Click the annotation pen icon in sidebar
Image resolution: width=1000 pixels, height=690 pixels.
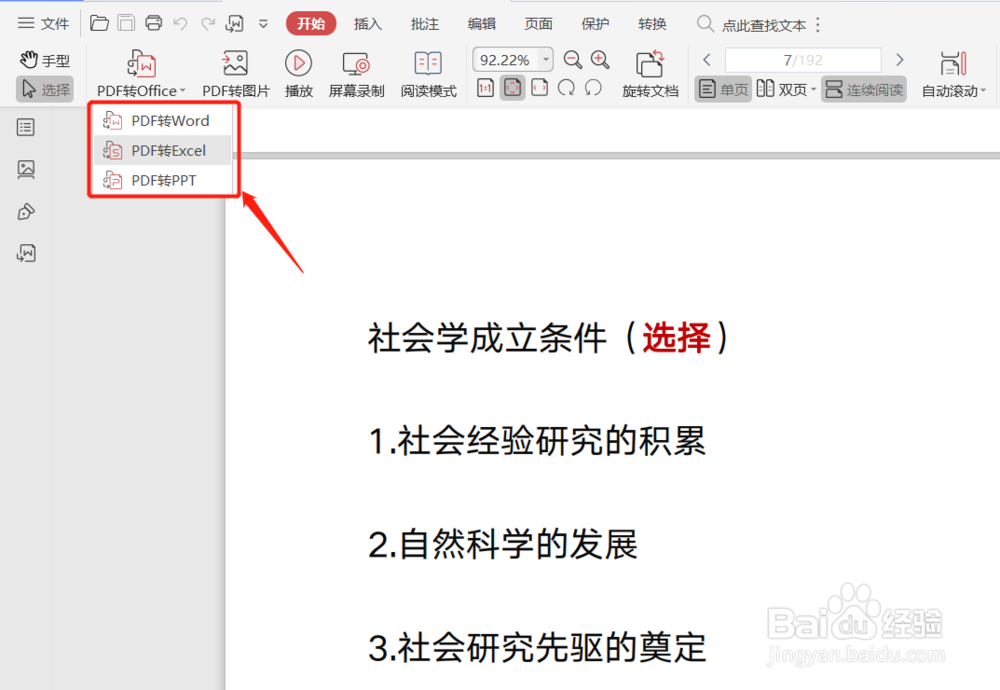25,211
